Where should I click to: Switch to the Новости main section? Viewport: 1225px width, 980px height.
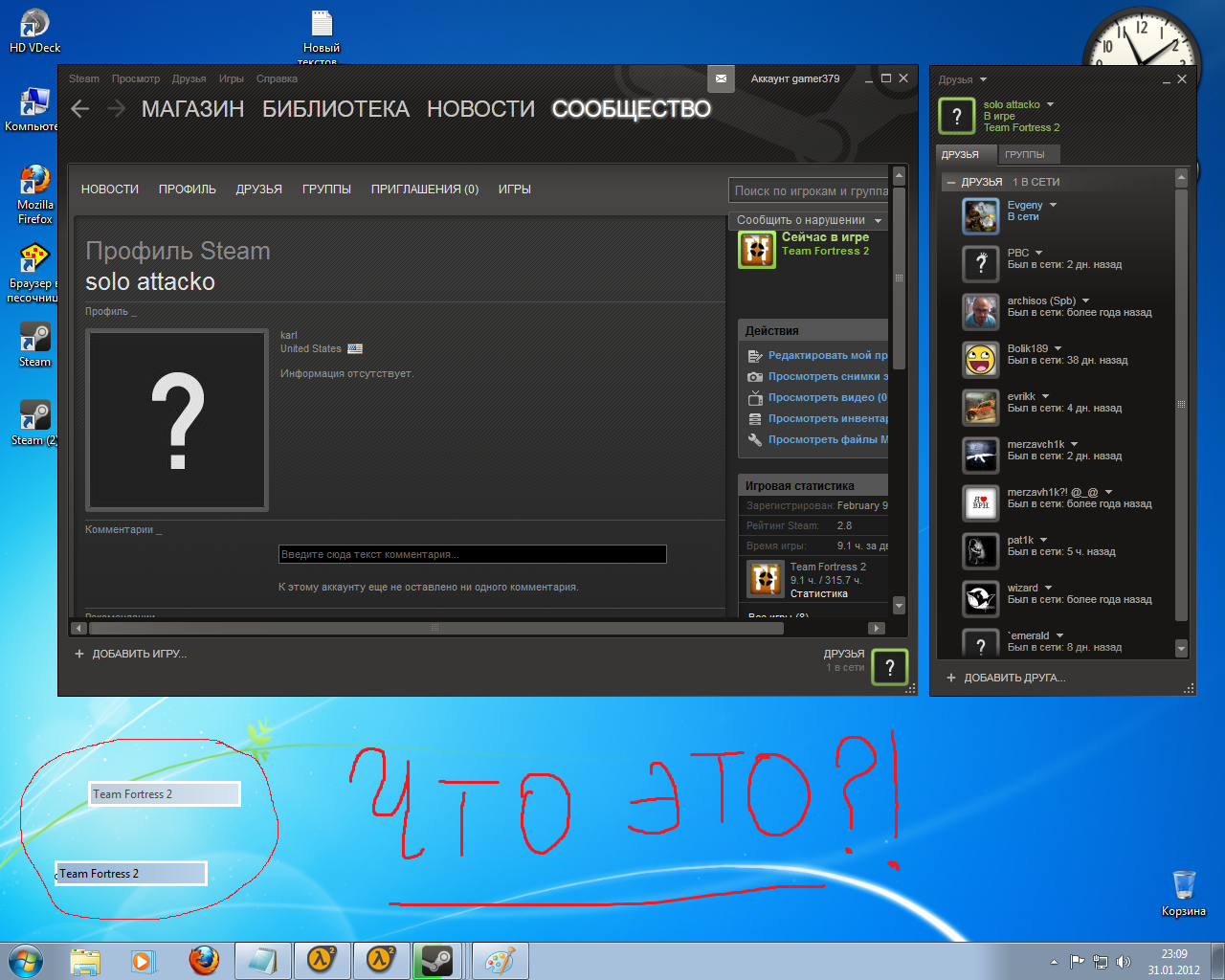pos(480,109)
